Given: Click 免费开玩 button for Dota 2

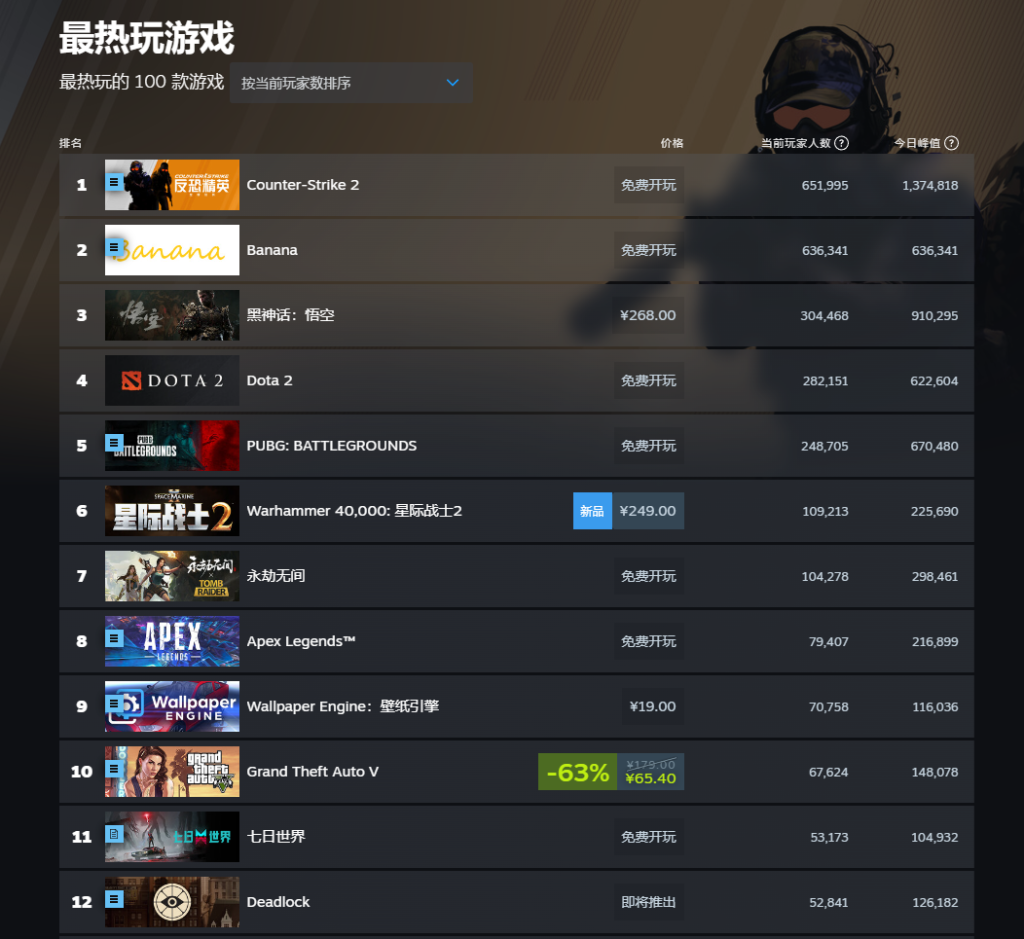Looking at the screenshot, I should click(x=648, y=381).
